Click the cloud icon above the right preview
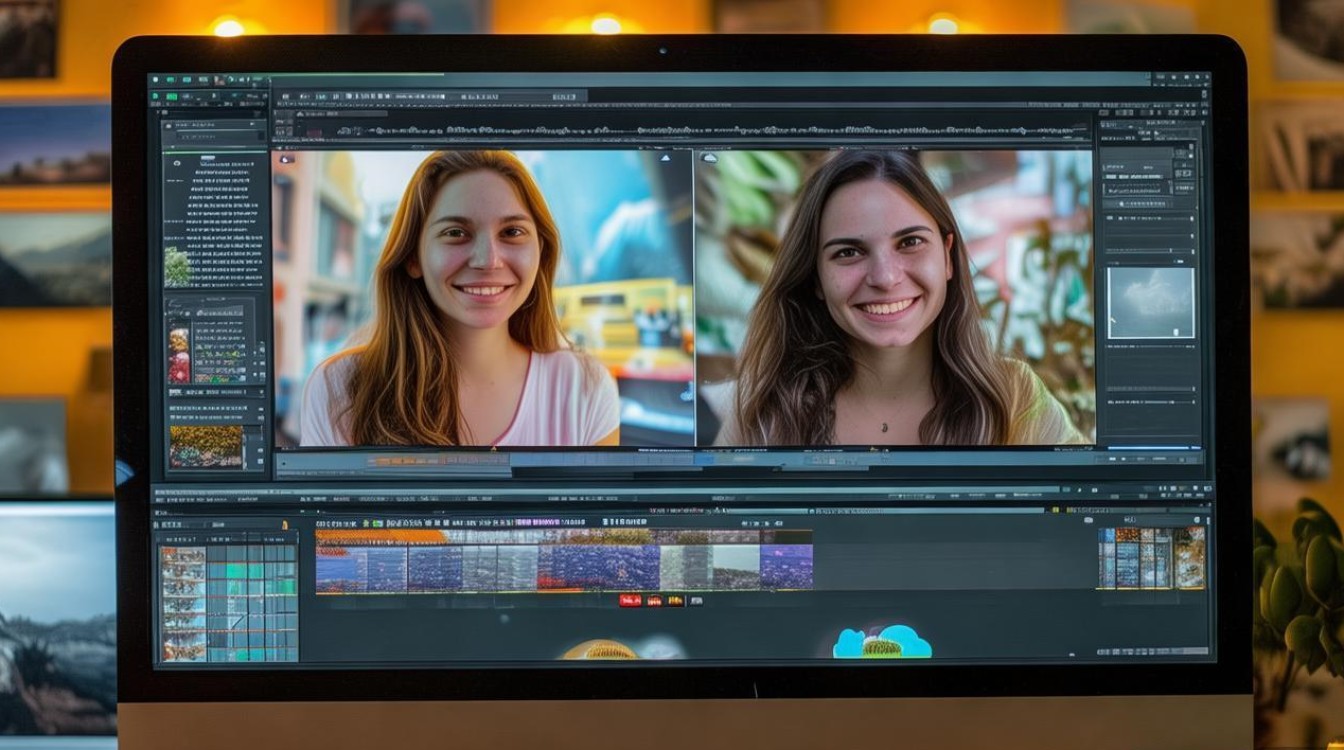1344x750 pixels. point(709,158)
